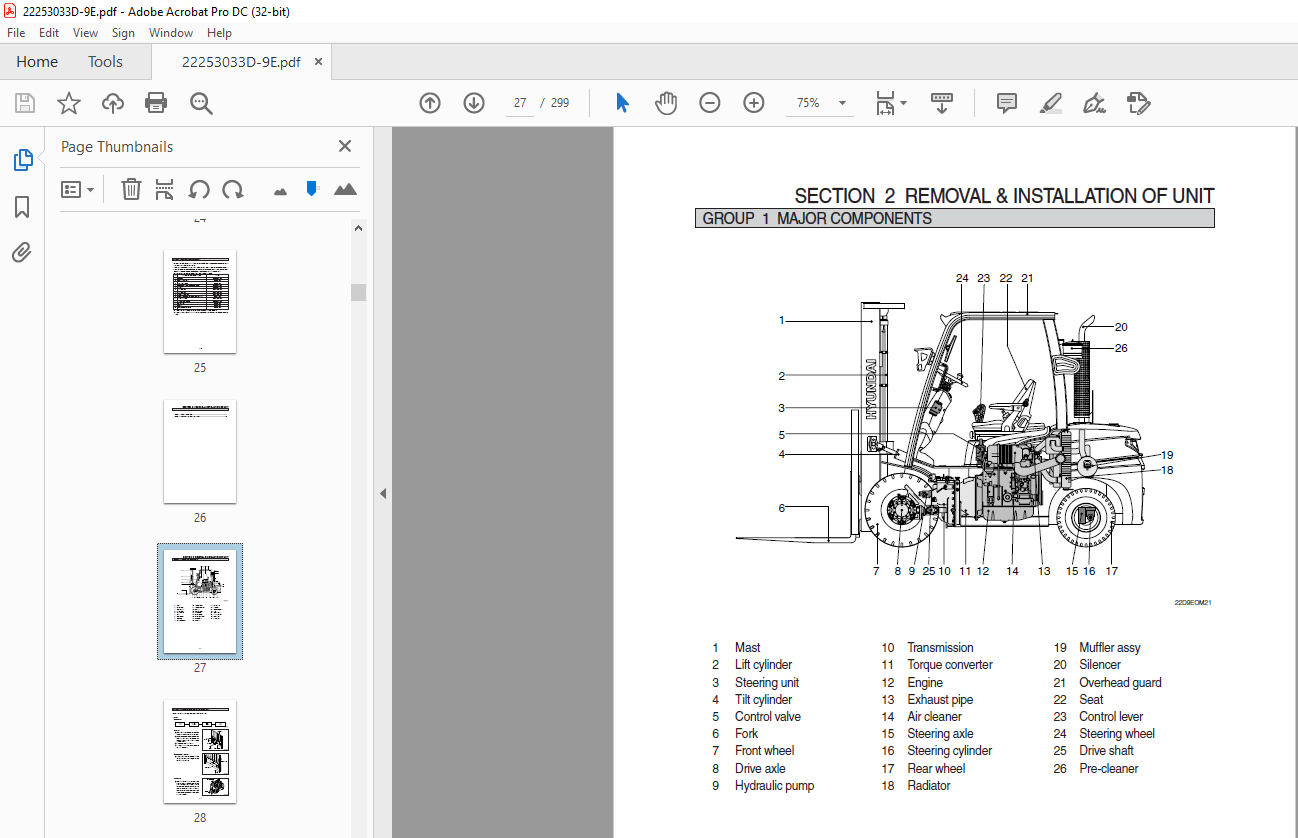Choose the Selection arrow tool
1298x838 pixels.
pos(623,103)
